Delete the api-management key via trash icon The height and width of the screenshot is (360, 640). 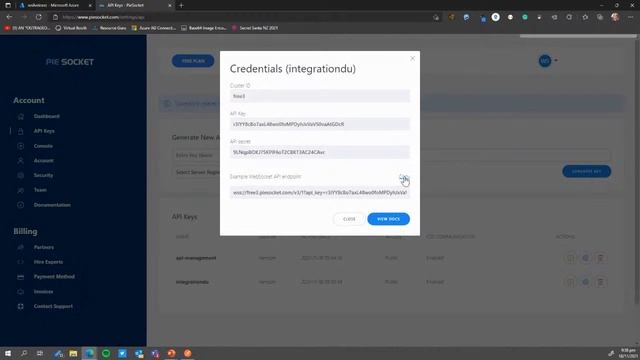(x=600, y=258)
